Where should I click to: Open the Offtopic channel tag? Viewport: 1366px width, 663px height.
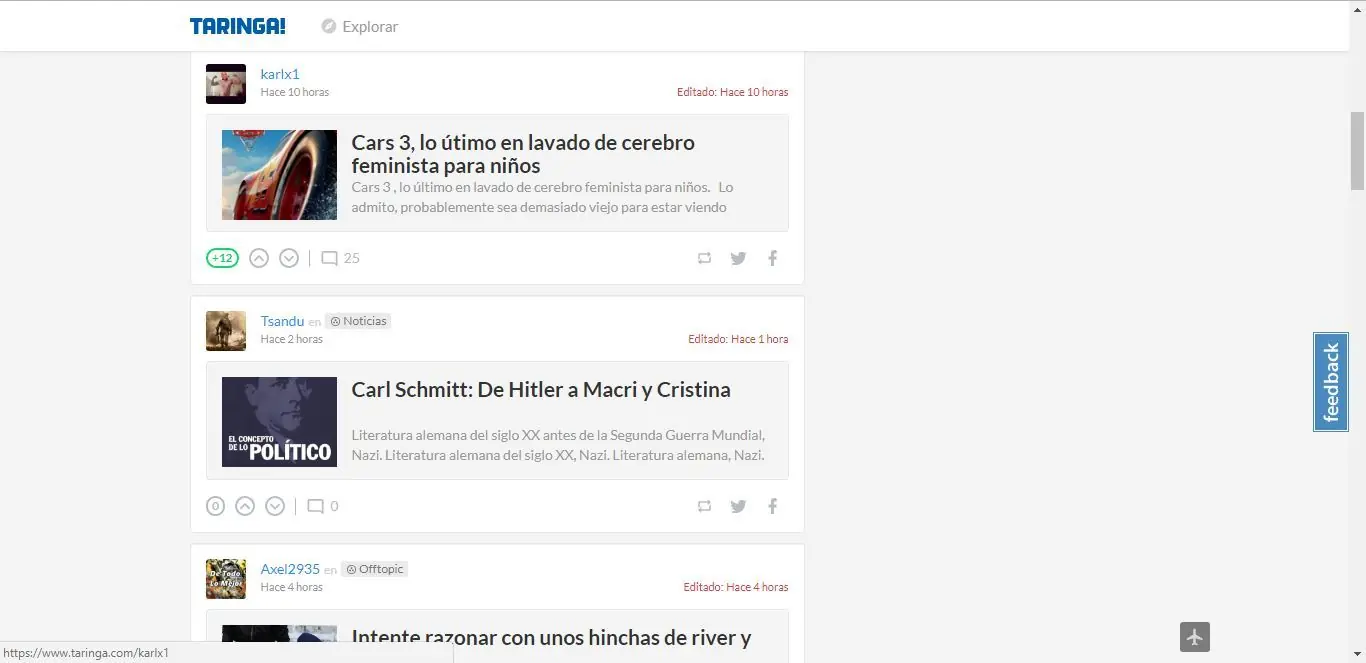374,569
